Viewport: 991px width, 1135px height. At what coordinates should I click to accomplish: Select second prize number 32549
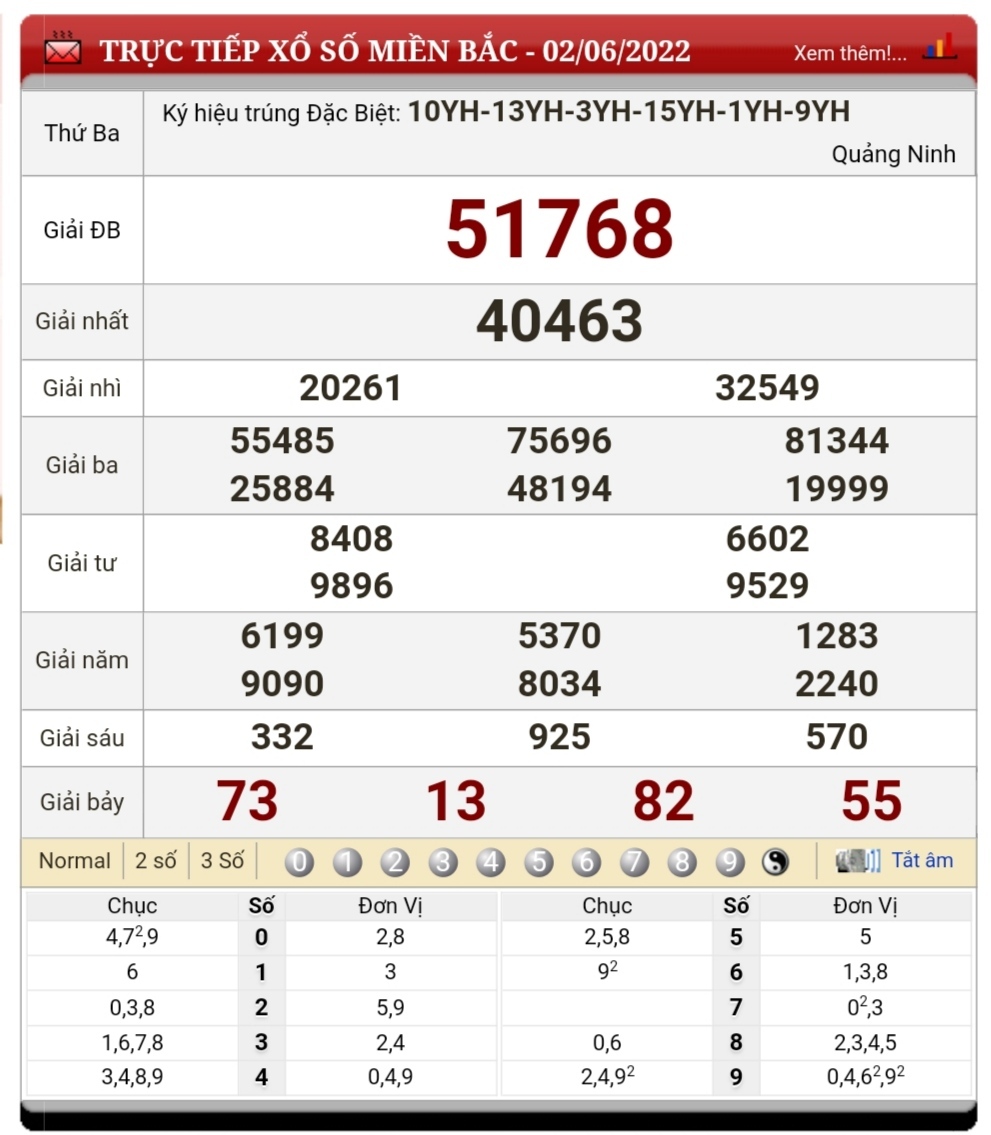tap(767, 387)
